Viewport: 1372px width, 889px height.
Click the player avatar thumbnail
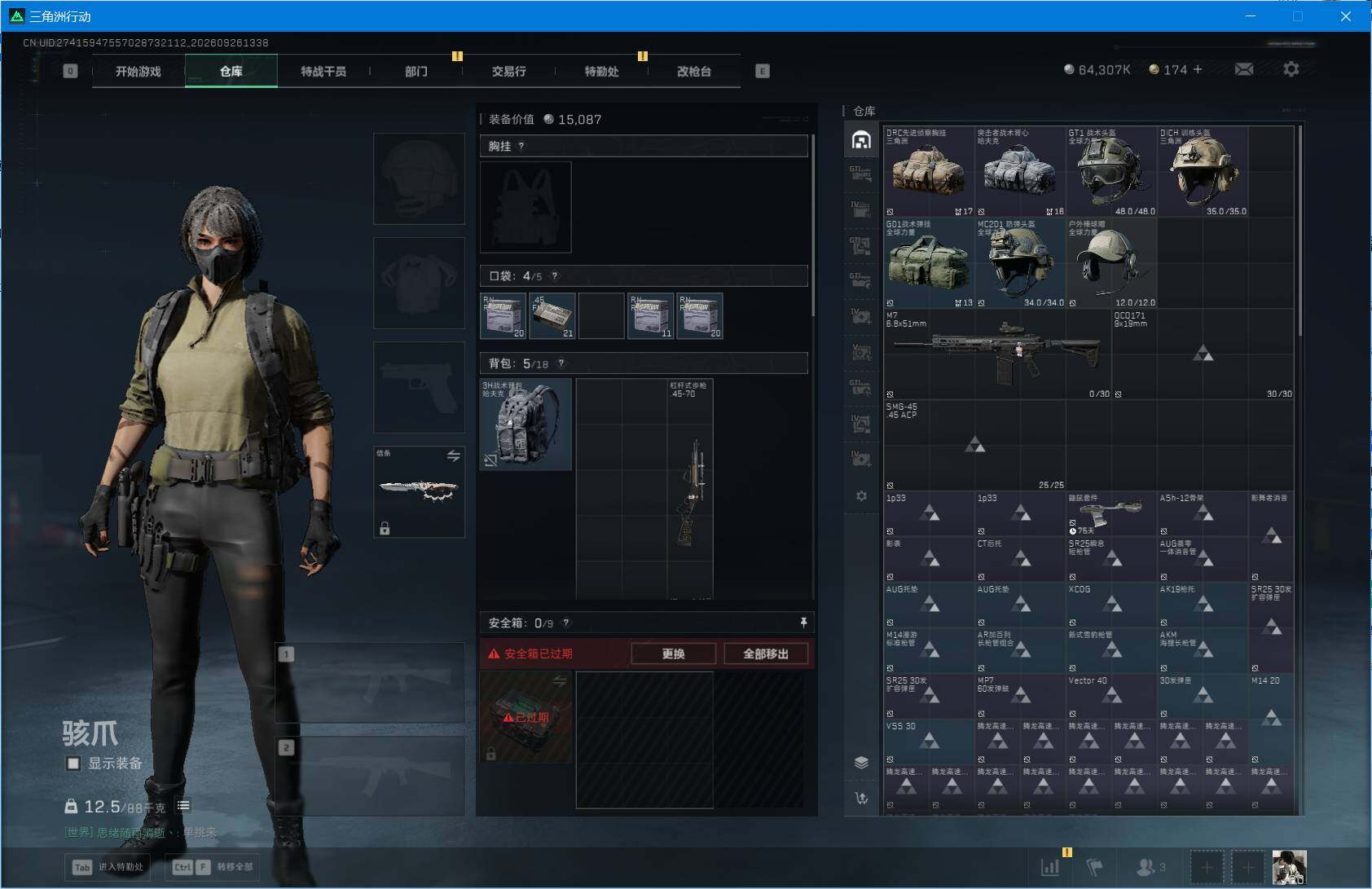tap(1289, 867)
